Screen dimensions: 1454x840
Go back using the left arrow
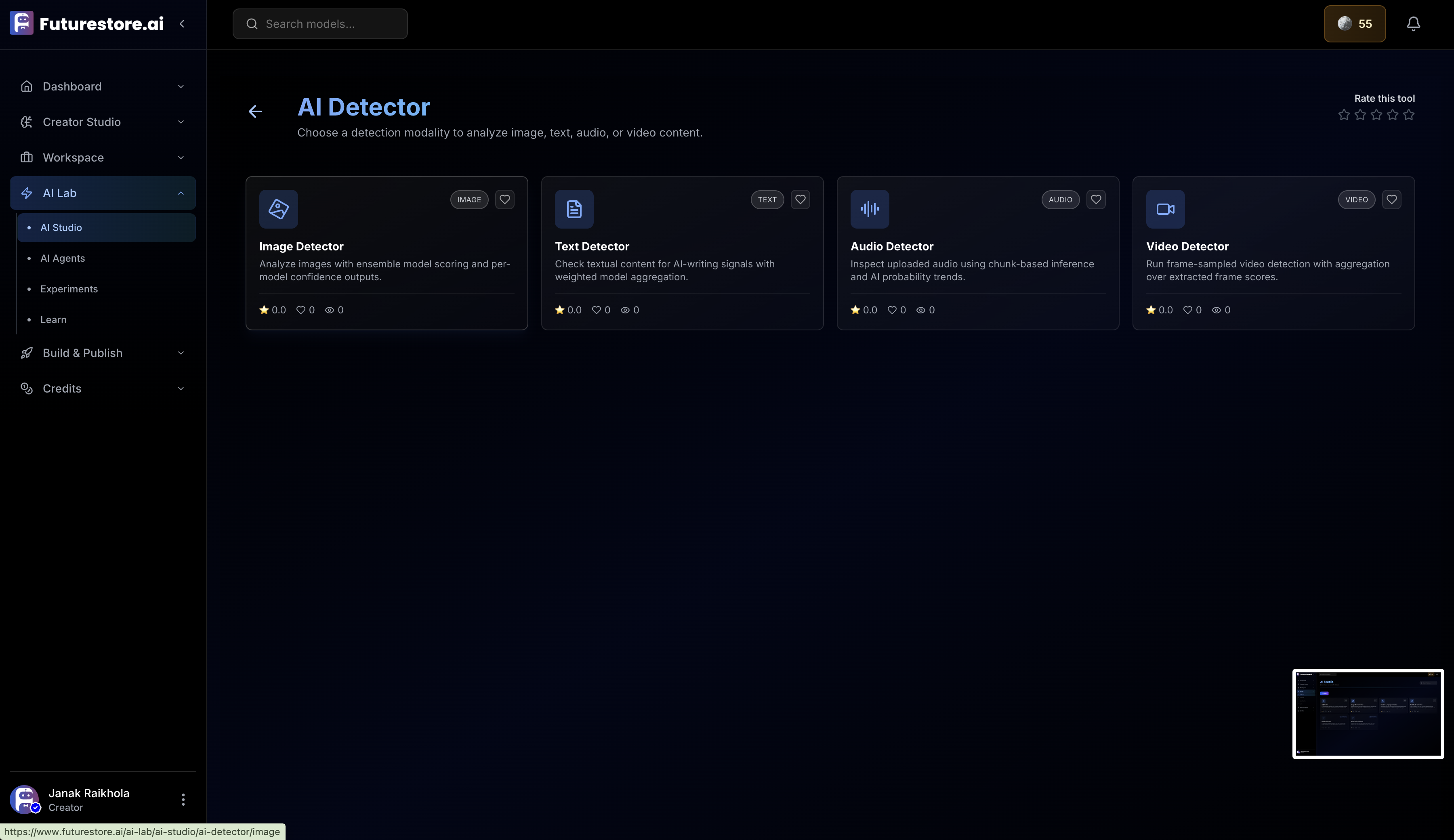[255, 111]
